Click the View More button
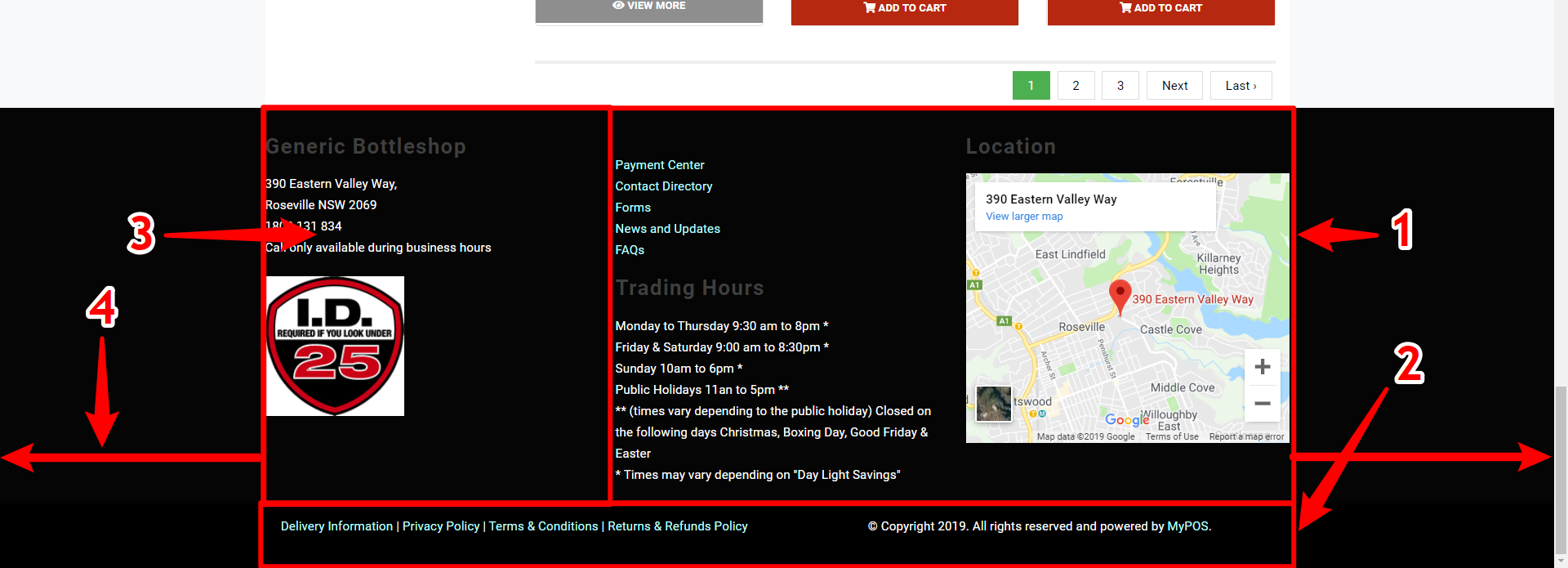The image size is (1568, 568). tap(648, 8)
